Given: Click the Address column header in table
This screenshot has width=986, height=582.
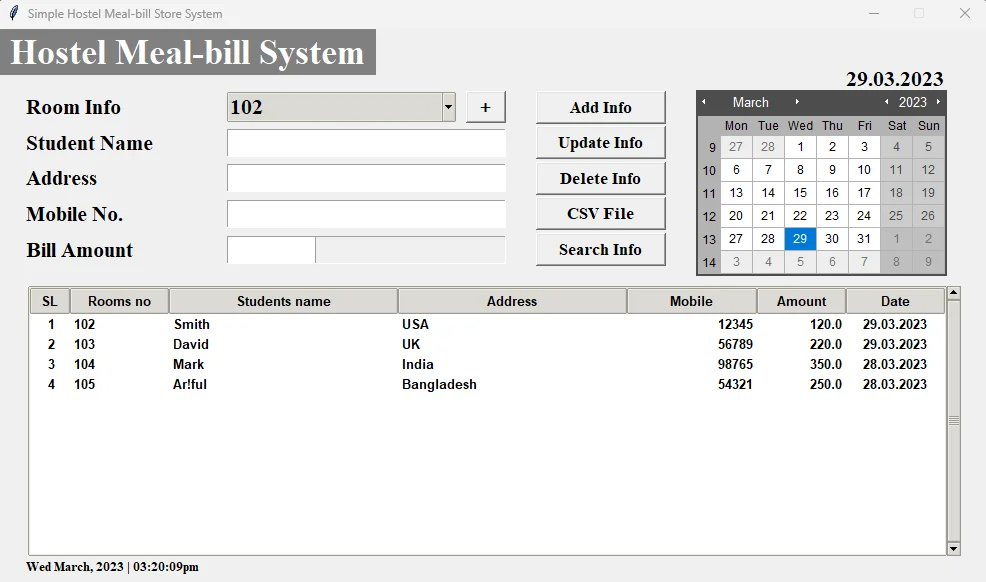Looking at the screenshot, I should click(x=512, y=301).
